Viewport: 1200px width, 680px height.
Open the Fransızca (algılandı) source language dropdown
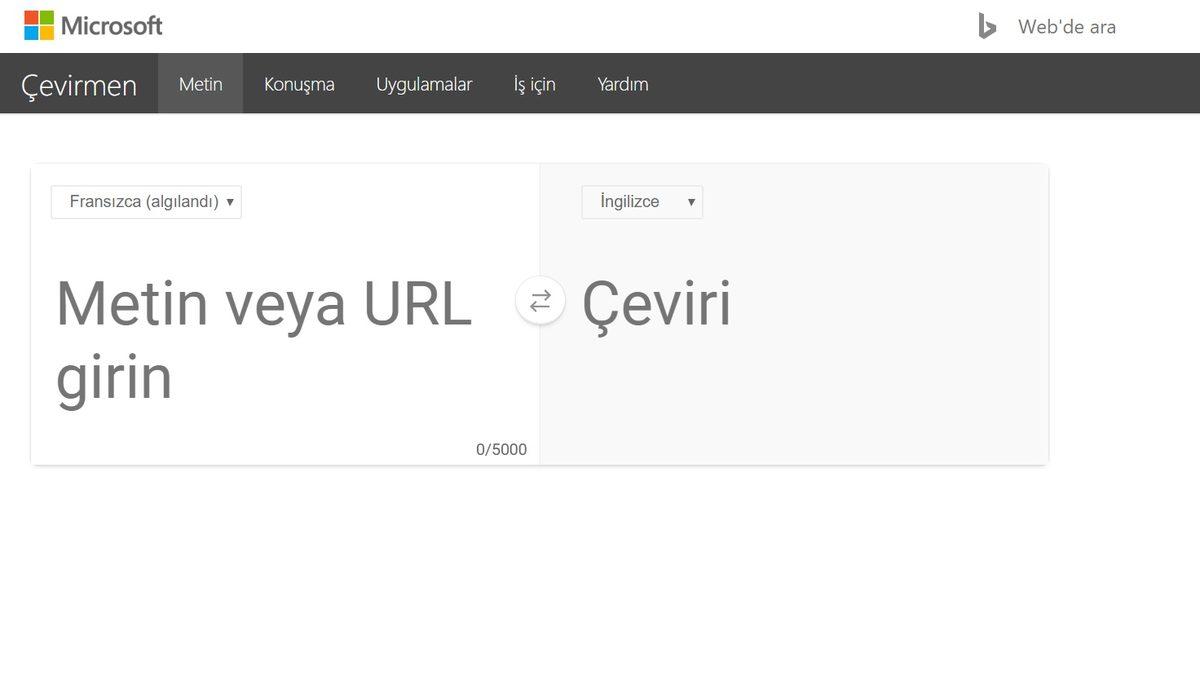tap(145, 201)
